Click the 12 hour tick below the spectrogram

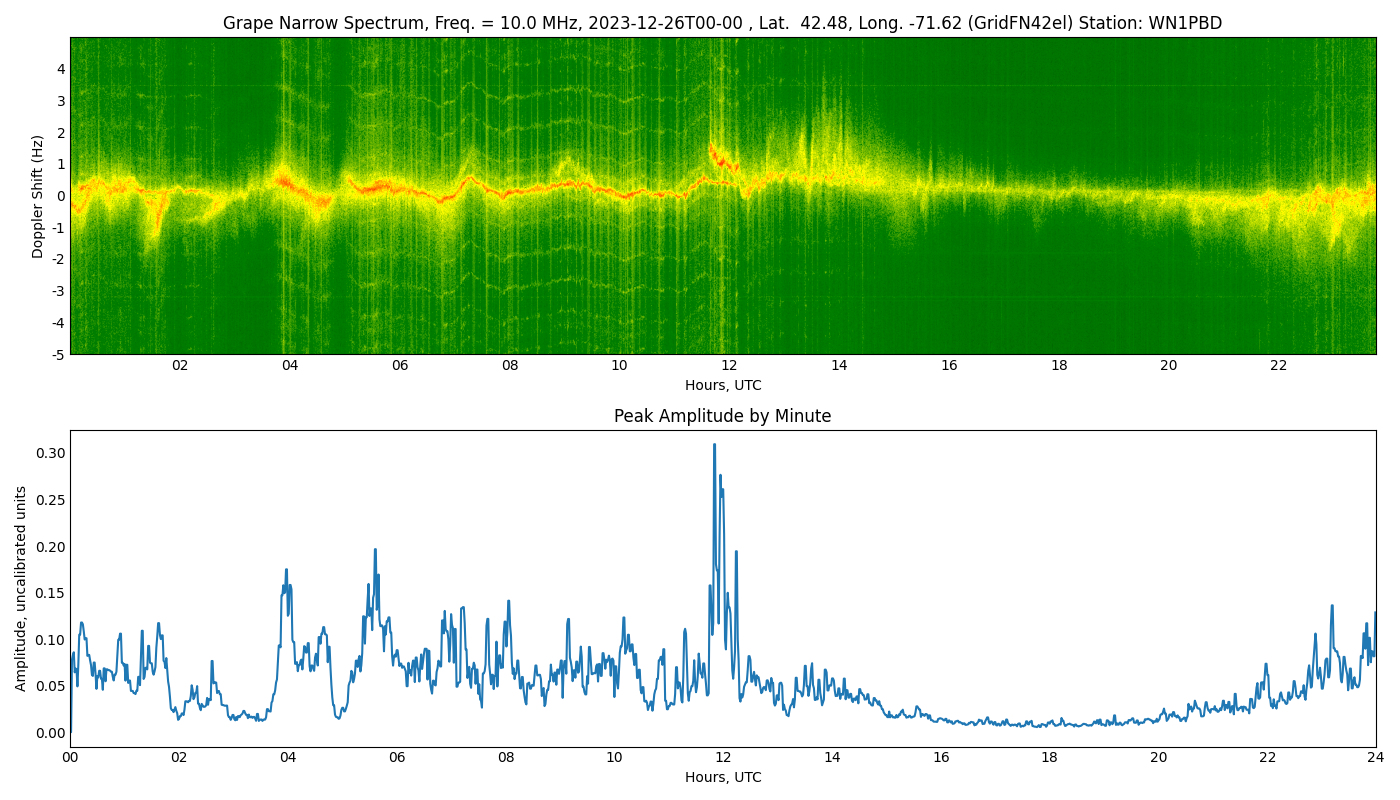729,366
